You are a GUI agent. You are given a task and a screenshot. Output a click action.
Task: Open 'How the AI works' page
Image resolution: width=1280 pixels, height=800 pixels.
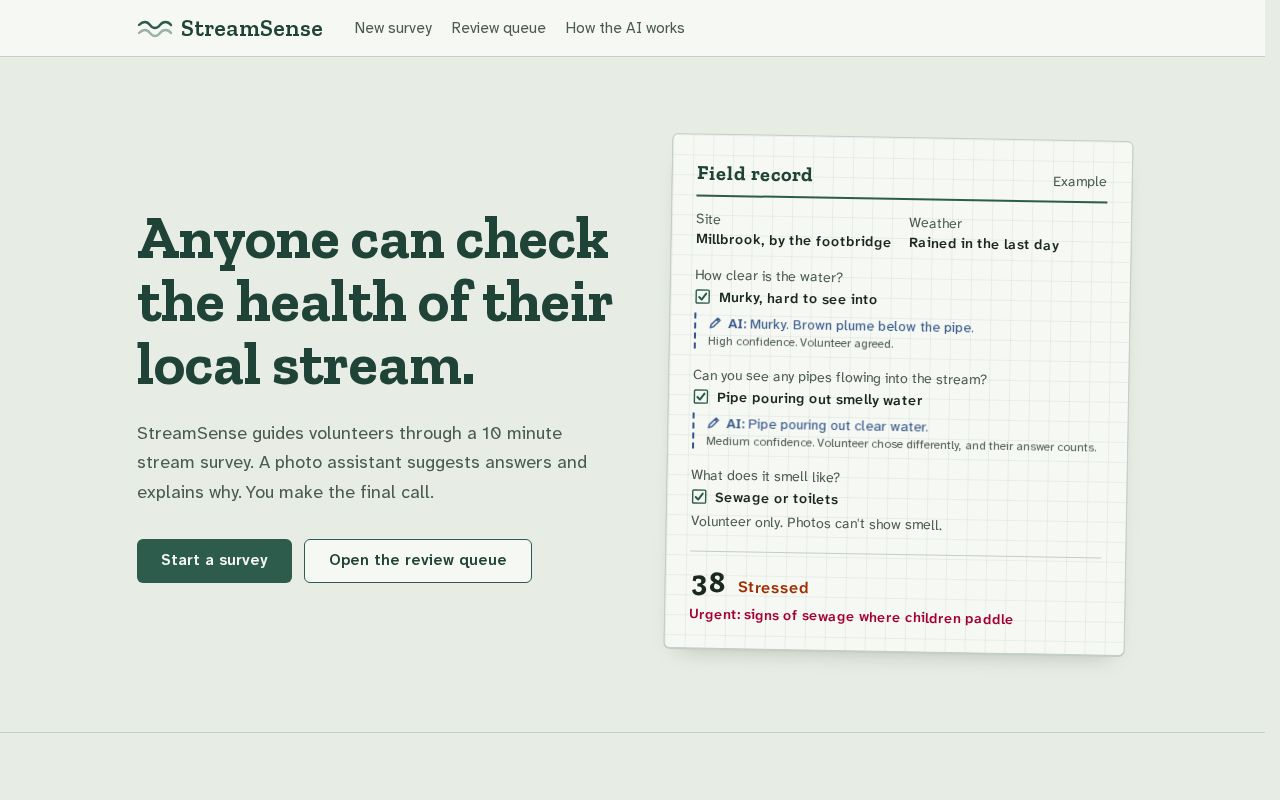click(625, 28)
